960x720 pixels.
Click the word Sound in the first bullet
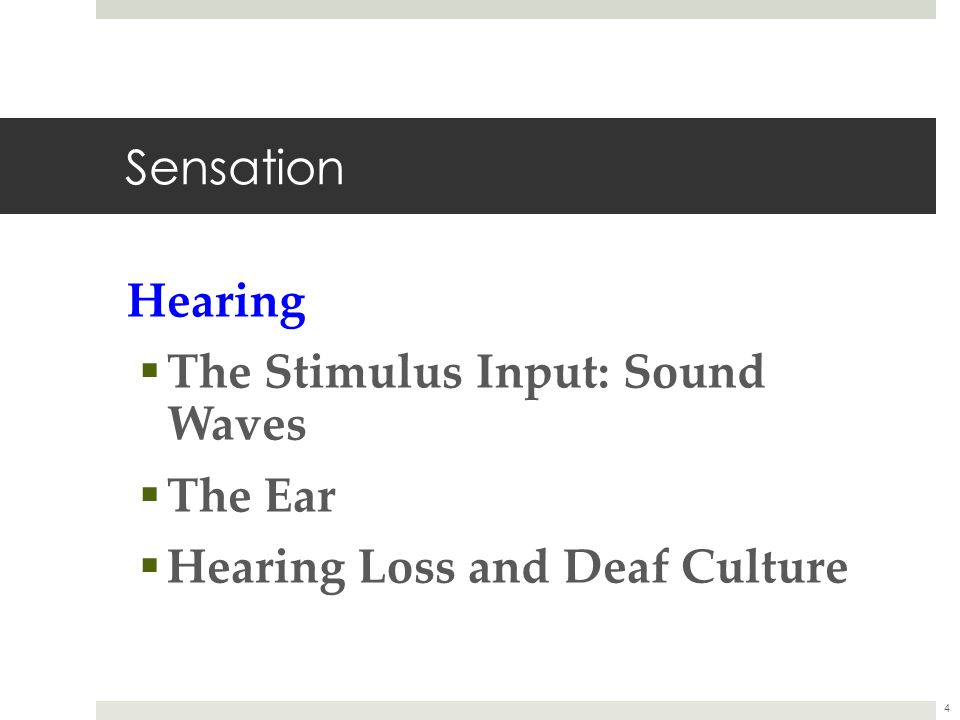coord(694,372)
